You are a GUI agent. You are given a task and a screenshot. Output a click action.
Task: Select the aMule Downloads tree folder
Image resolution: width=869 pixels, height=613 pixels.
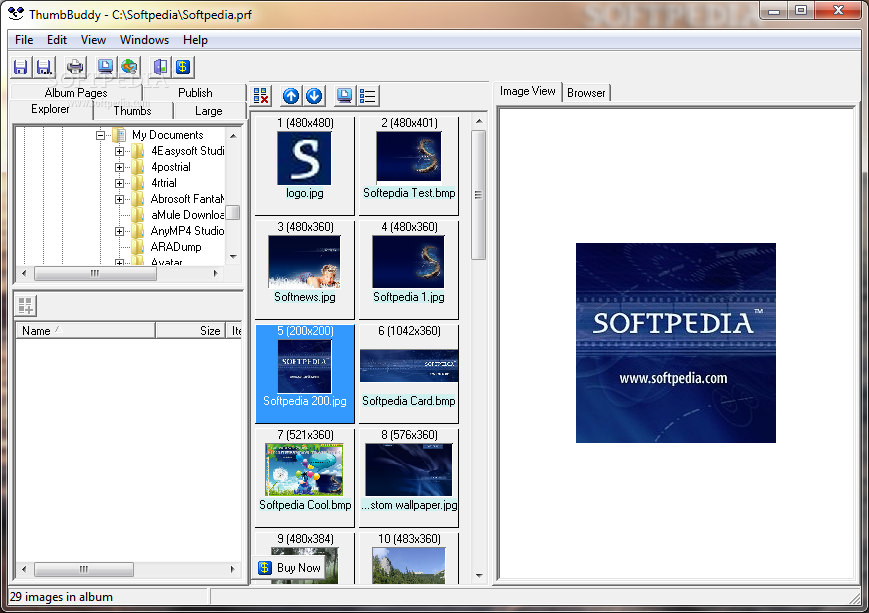[x=187, y=215]
